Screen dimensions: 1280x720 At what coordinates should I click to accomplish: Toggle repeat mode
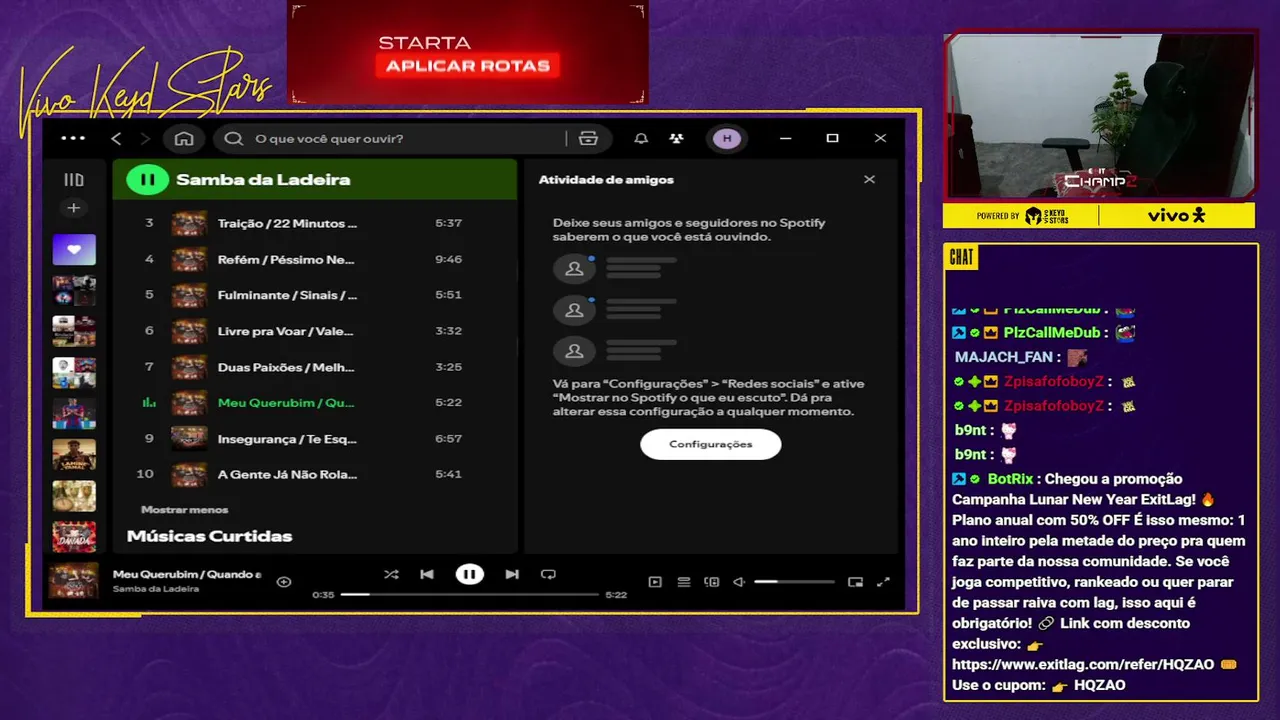tap(548, 574)
